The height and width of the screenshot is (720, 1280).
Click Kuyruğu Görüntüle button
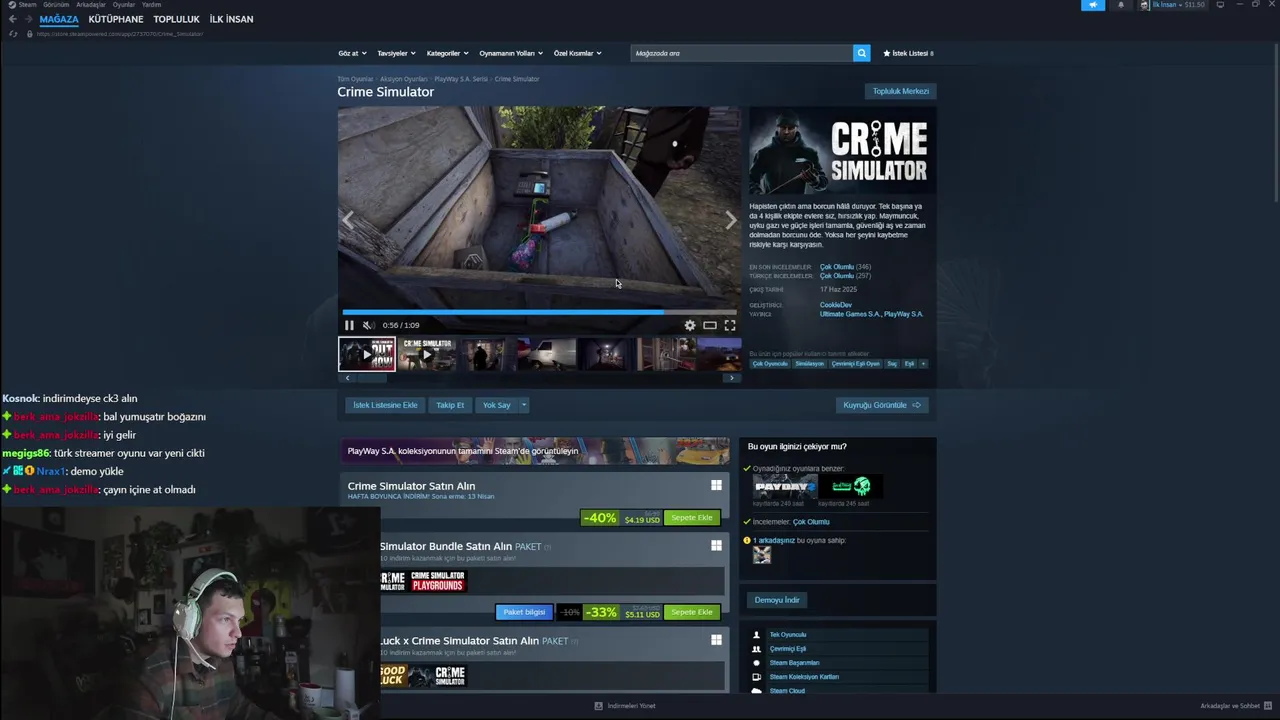click(x=881, y=405)
